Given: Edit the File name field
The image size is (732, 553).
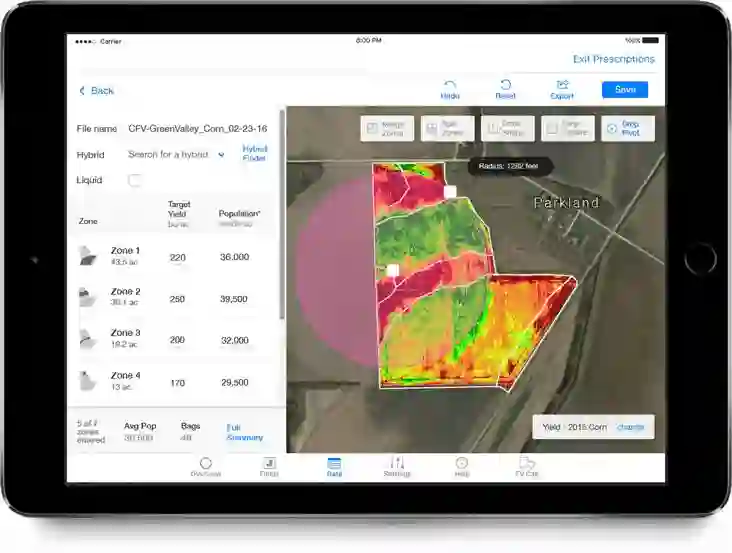Looking at the screenshot, I should [x=197, y=128].
